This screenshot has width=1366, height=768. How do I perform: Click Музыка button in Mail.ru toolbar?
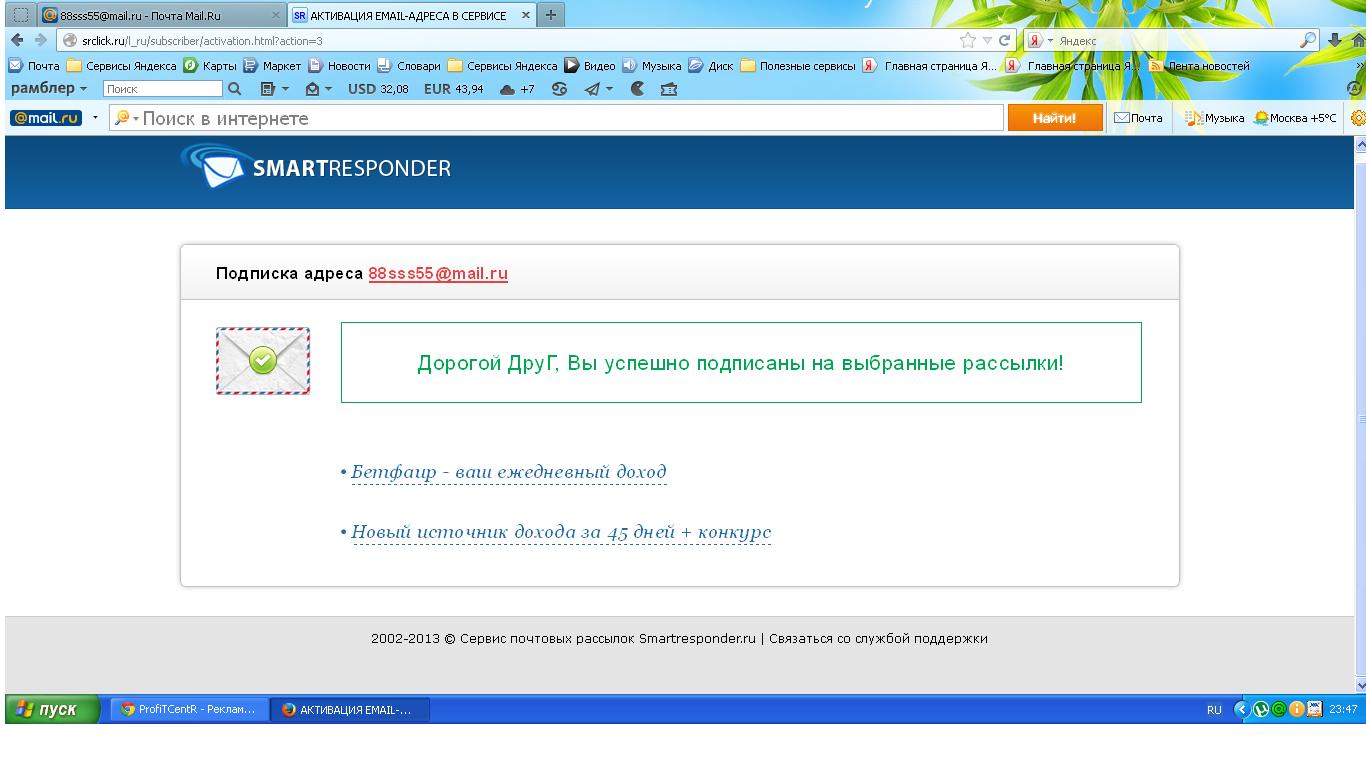1215,118
